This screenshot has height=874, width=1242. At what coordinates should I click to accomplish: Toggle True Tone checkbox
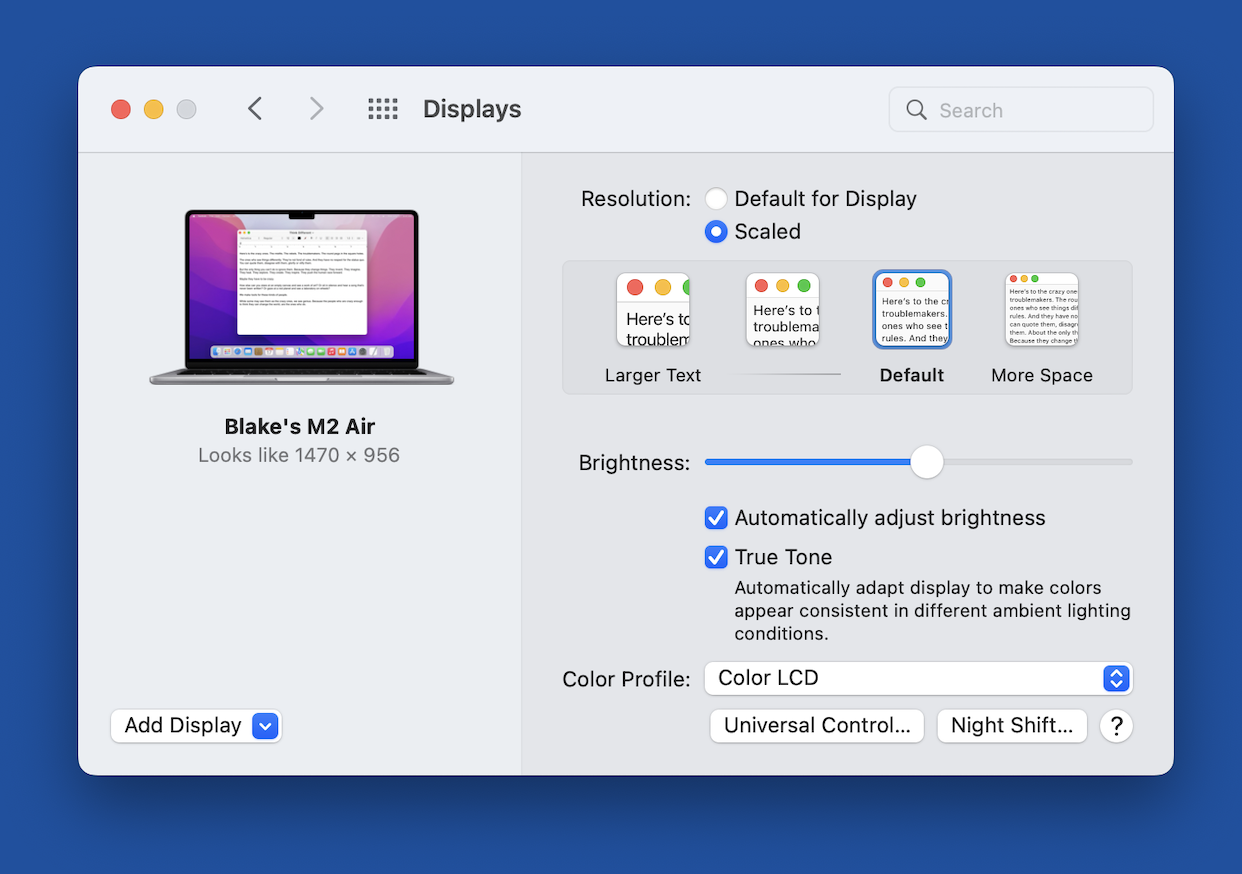716,557
